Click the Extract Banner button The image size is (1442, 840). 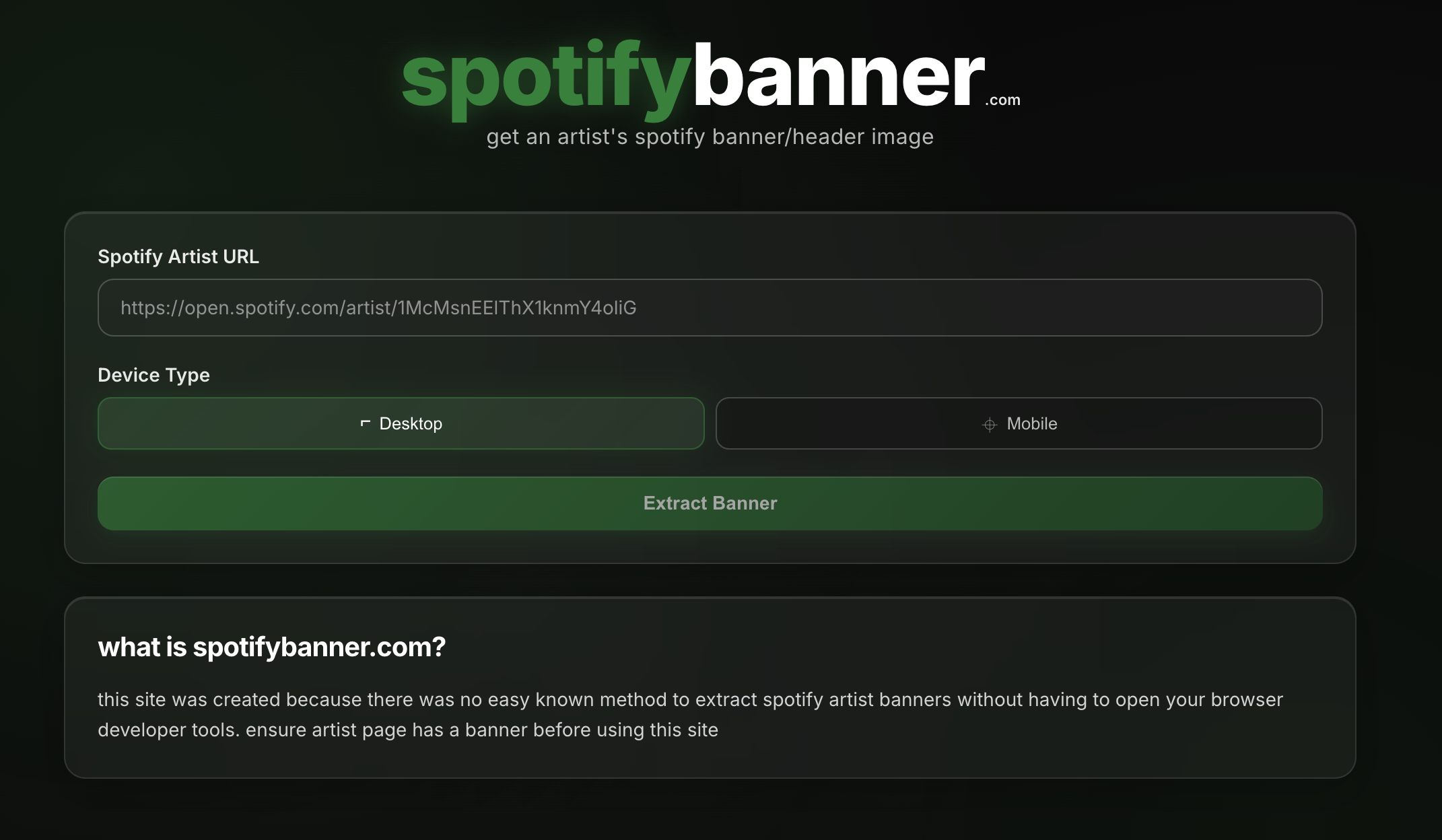click(710, 503)
